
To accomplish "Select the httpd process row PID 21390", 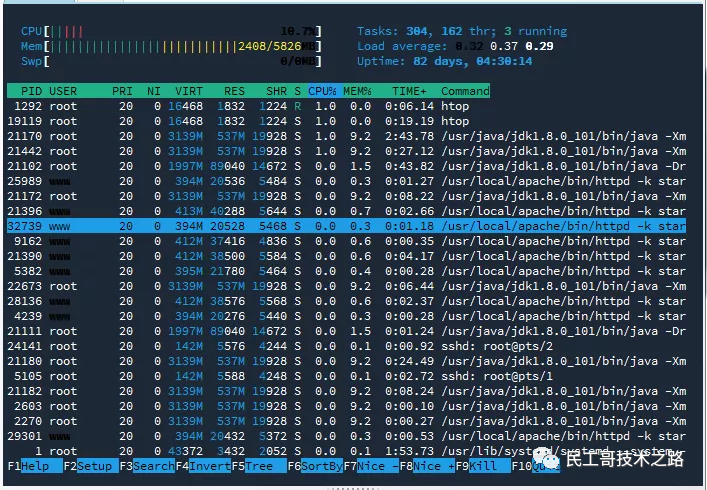I will [346, 256].
